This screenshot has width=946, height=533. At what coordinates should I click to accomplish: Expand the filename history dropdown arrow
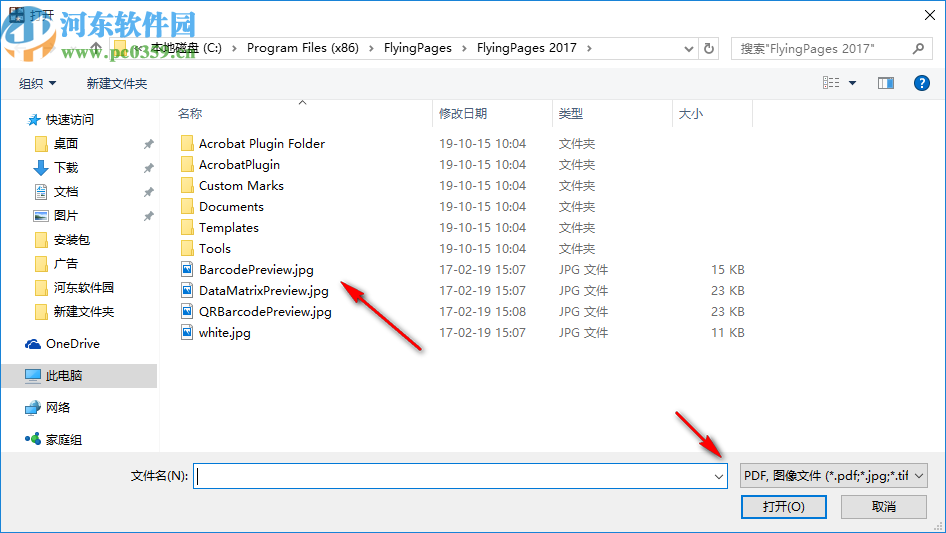pos(719,476)
